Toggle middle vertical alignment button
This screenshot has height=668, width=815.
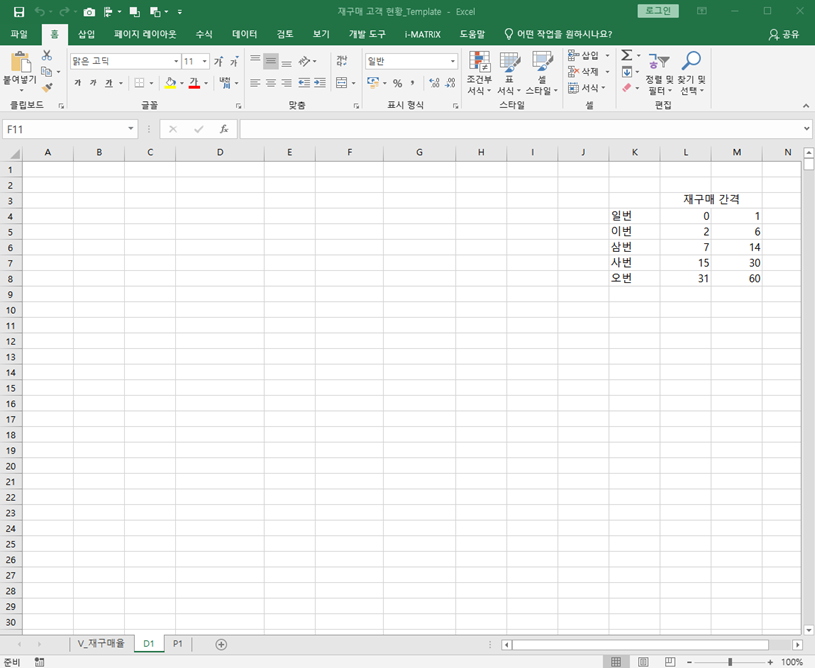click(271, 61)
